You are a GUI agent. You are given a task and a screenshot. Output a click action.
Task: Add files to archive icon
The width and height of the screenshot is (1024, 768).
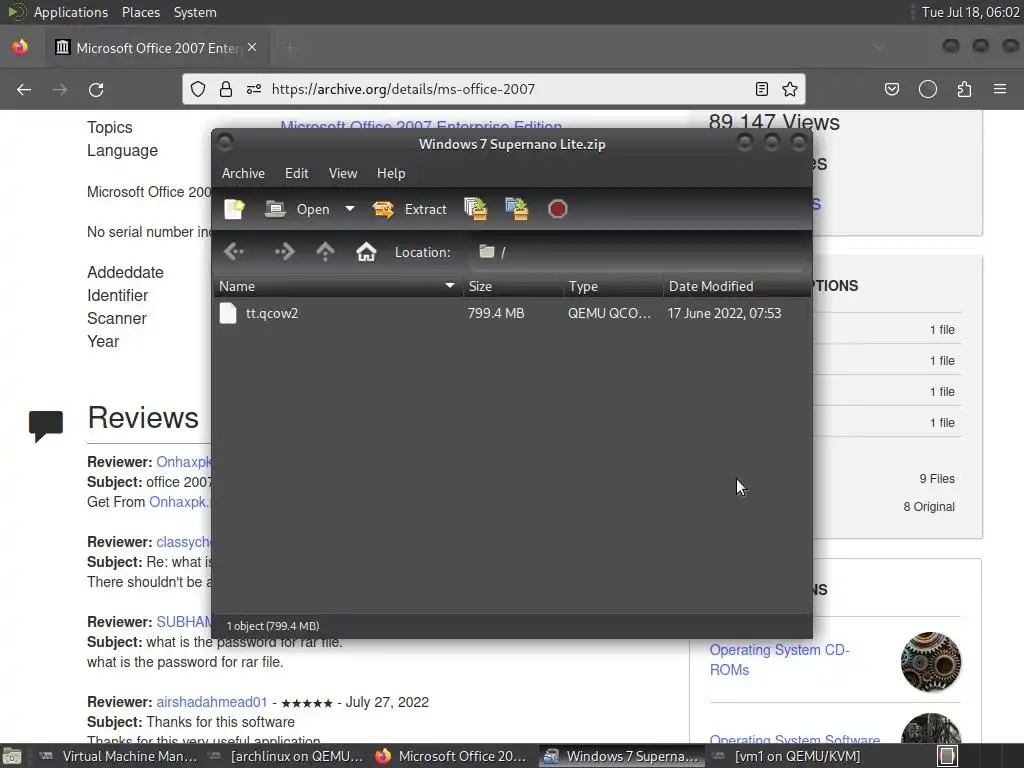[x=476, y=209]
